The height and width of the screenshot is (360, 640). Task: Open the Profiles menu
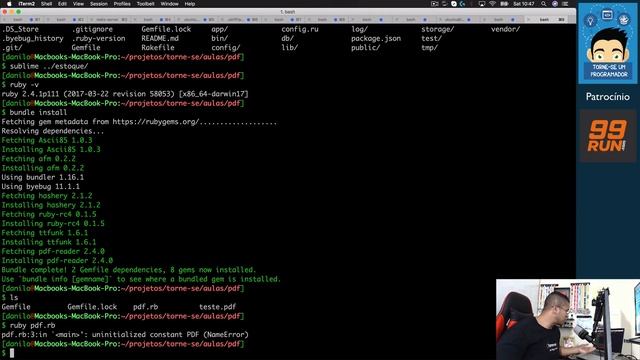click(122, 4)
